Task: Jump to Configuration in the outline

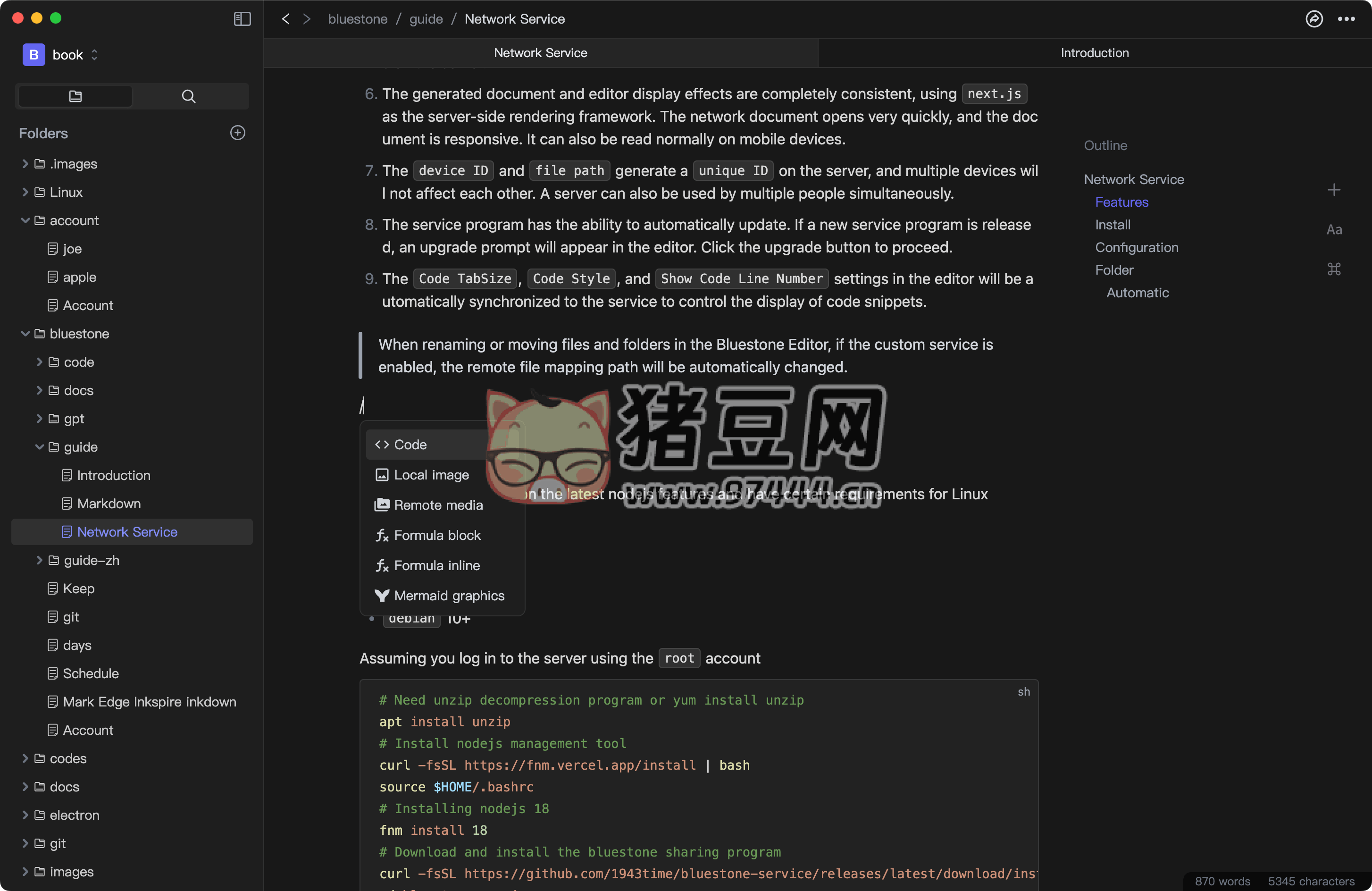Action: pos(1136,247)
